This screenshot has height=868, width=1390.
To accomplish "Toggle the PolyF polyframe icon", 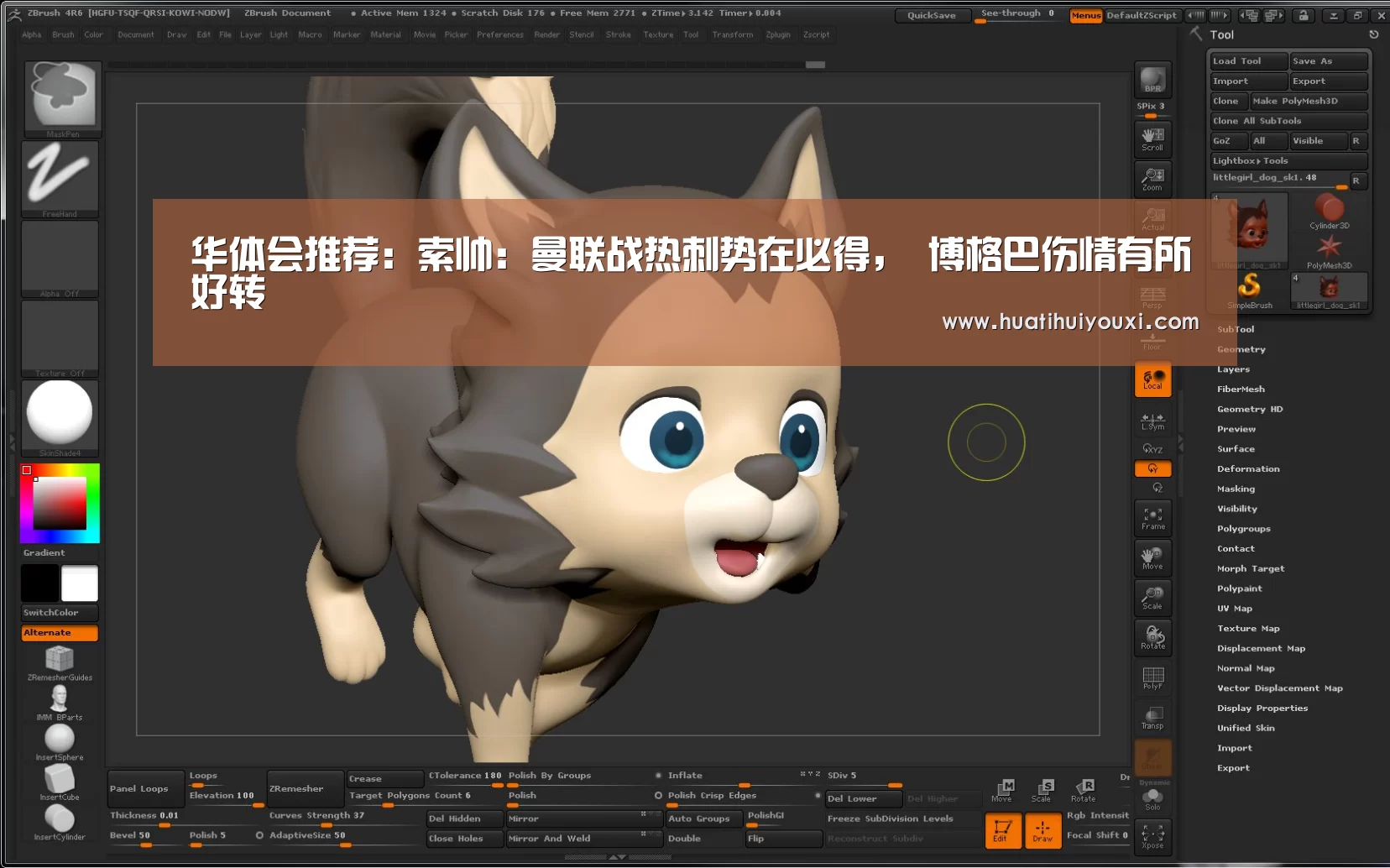I will click(1152, 678).
